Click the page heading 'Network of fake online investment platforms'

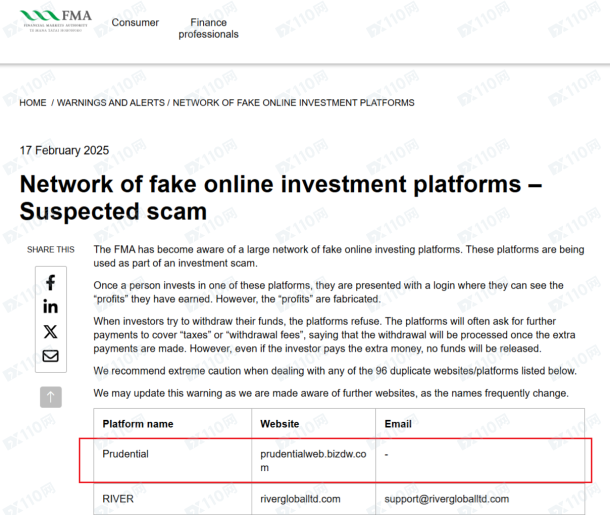280,198
